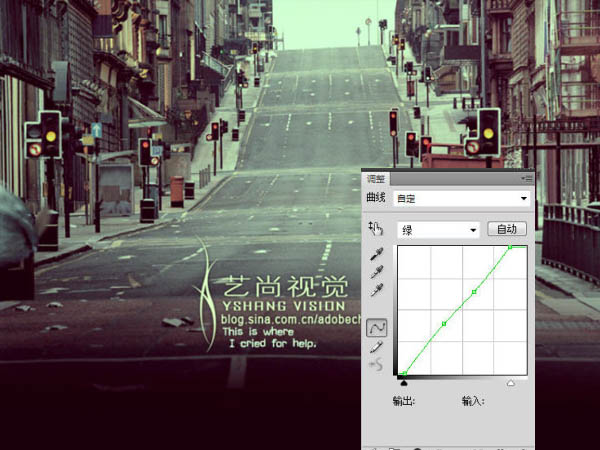600x450 pixels.
Task: Select the top-right curve control point
Action: click(510, 247)
